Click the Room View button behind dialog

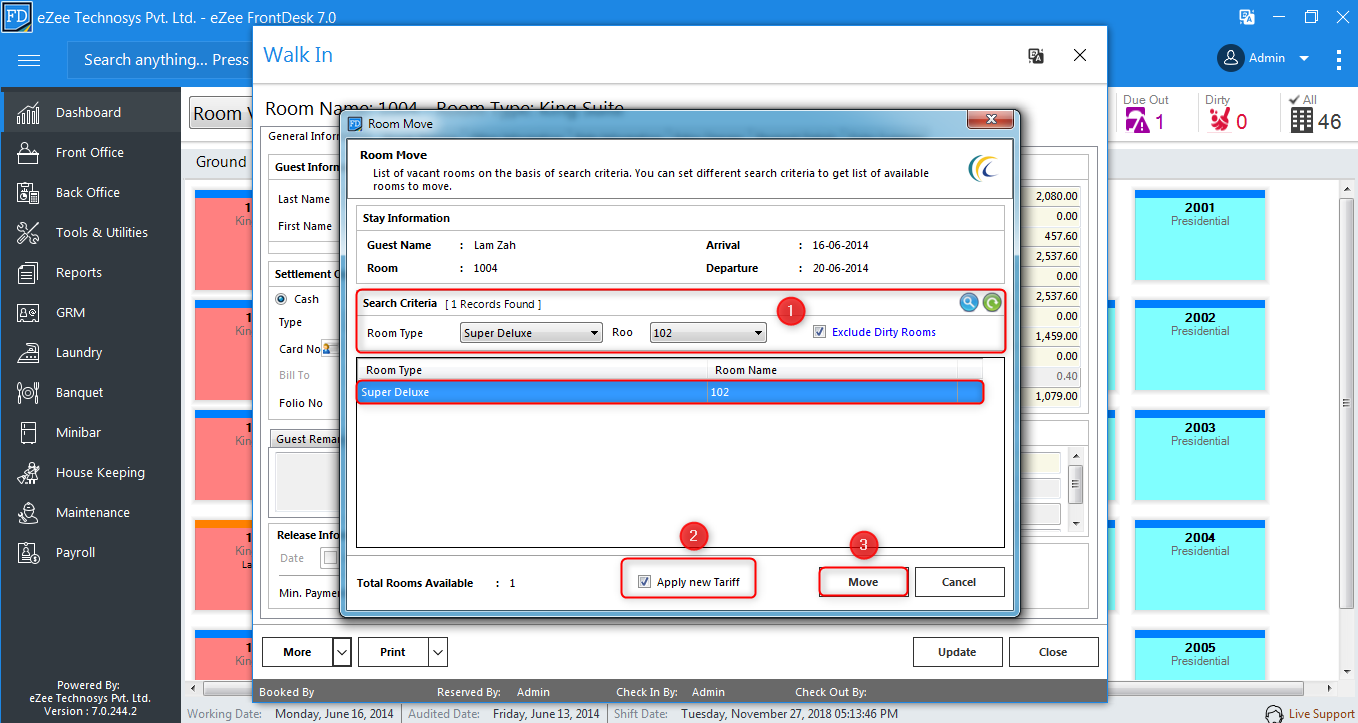tap(222, 113)
